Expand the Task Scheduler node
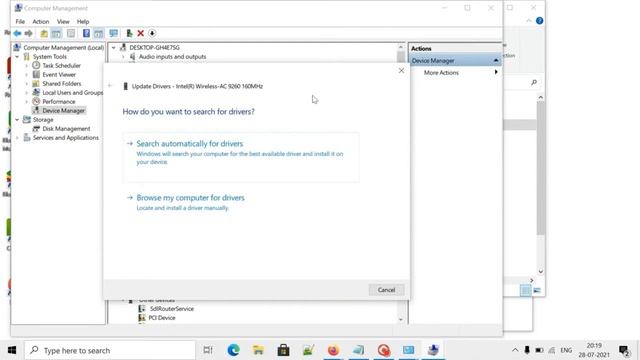The width and height of the screenshot is (640, 360). tap(27, 66)
